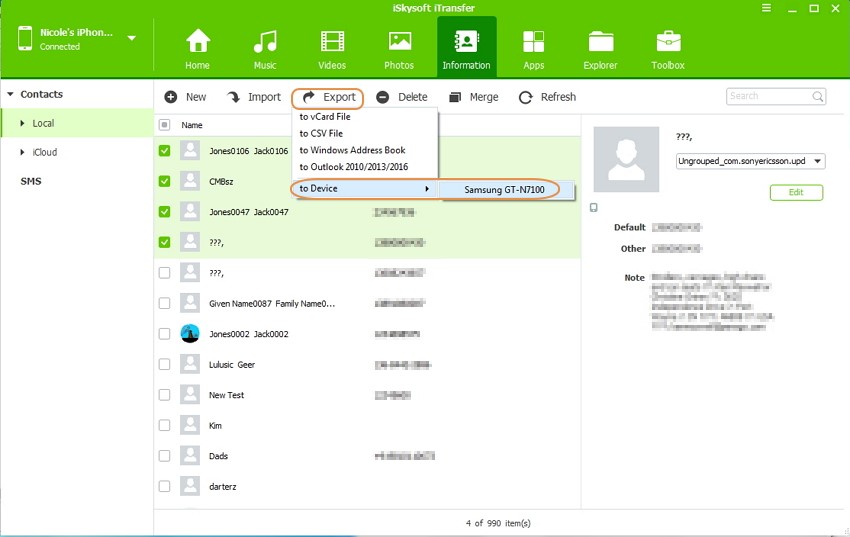Image resolution: width=850 pixels, height=537 pixels.
Task: Expand the Local contacts node
Action: coord(22,124)
